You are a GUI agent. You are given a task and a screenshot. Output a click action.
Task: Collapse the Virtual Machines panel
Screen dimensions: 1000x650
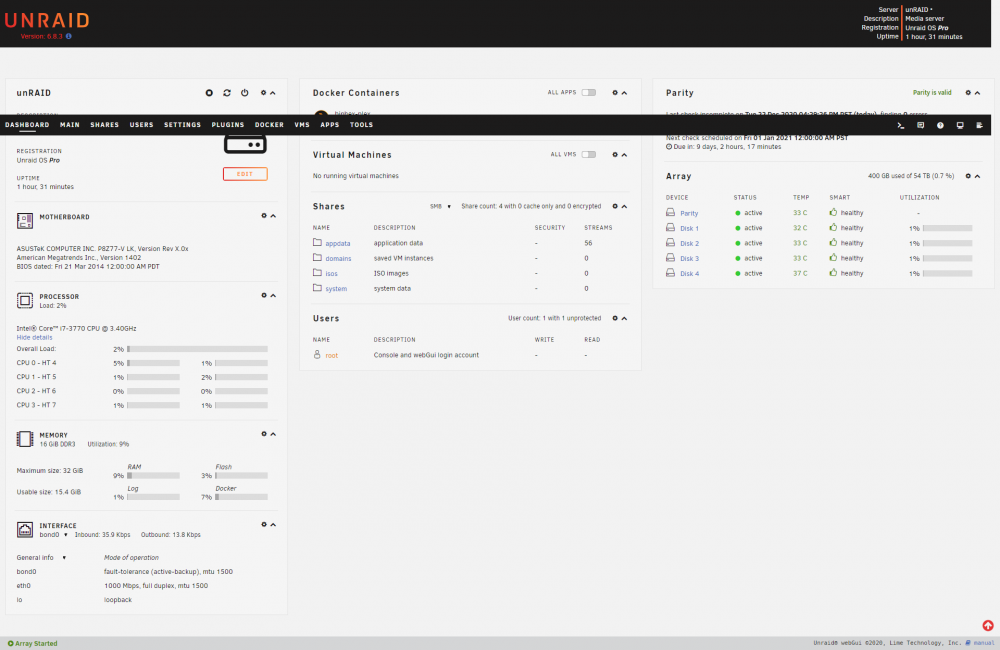pyautogui.click(x=624, y=155)
